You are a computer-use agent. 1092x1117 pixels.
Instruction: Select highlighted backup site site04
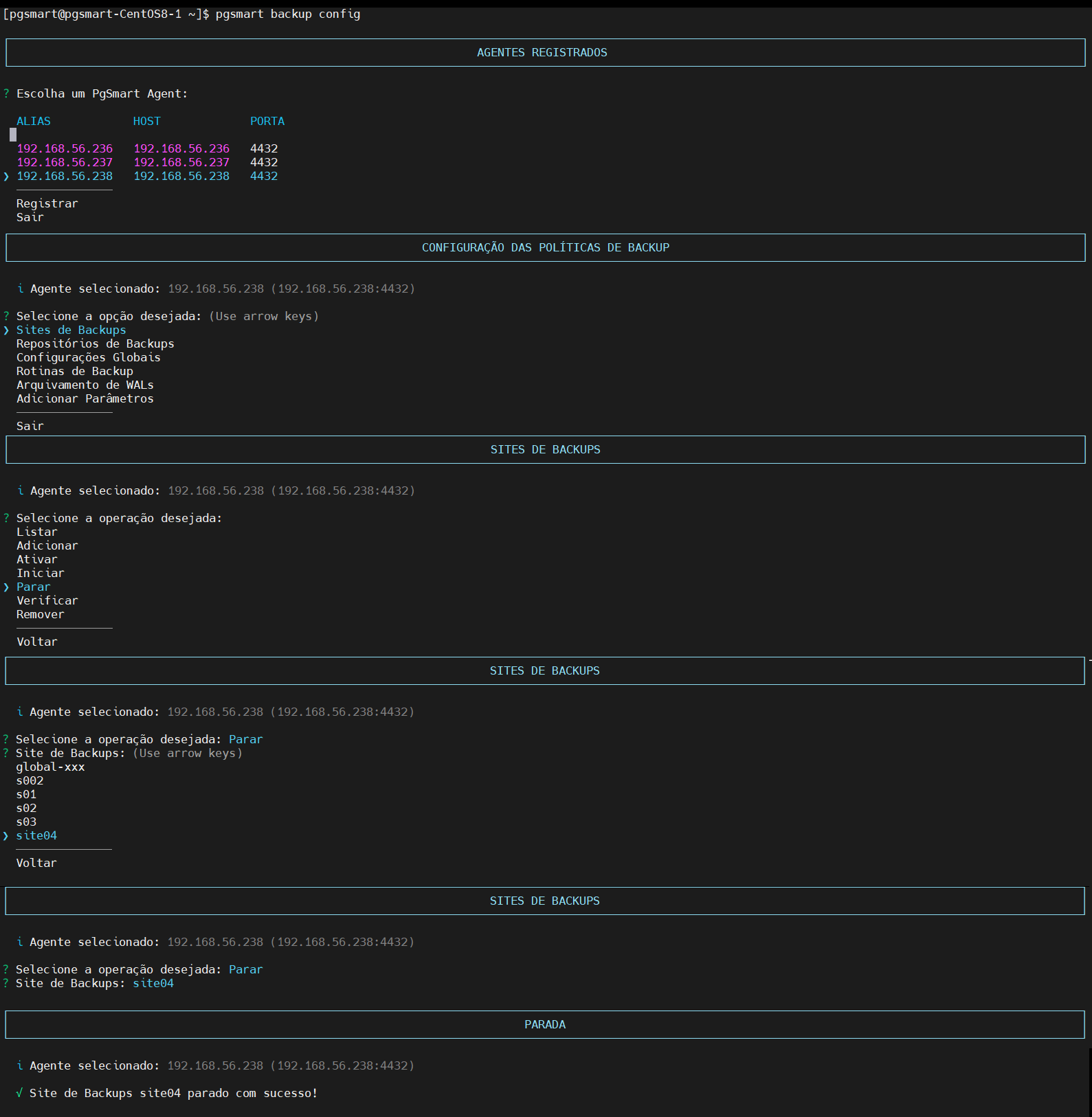(36, 835)
